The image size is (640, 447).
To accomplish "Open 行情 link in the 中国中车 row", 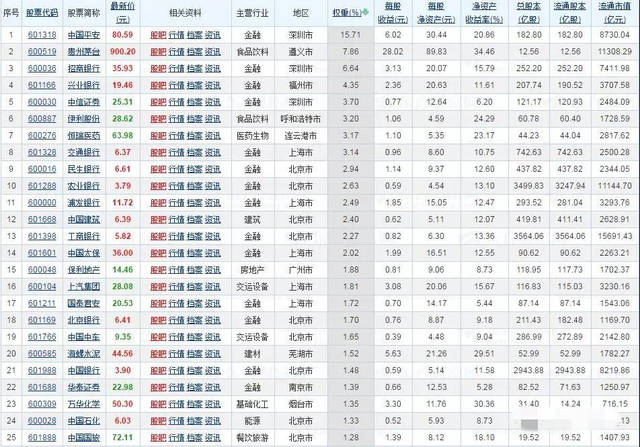I will [x=176, y=337].
